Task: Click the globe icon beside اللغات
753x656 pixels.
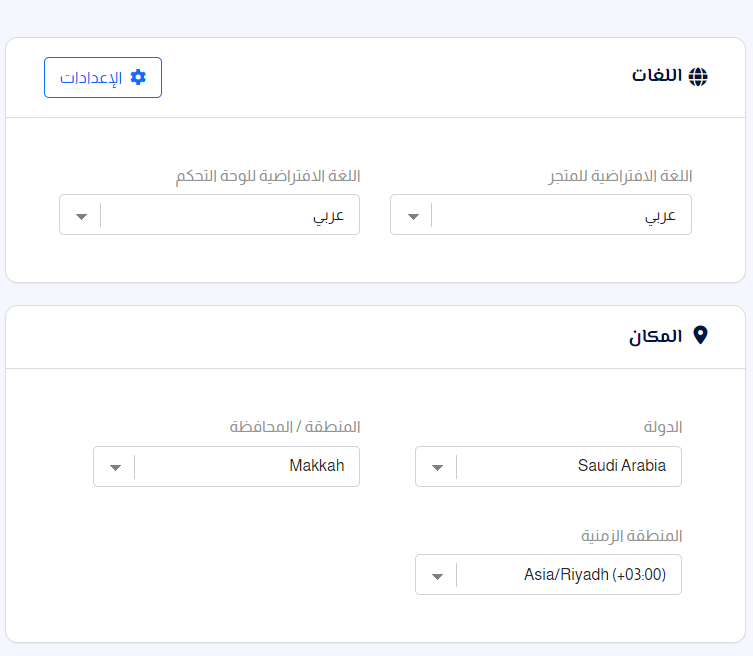Action: [698, 77]
